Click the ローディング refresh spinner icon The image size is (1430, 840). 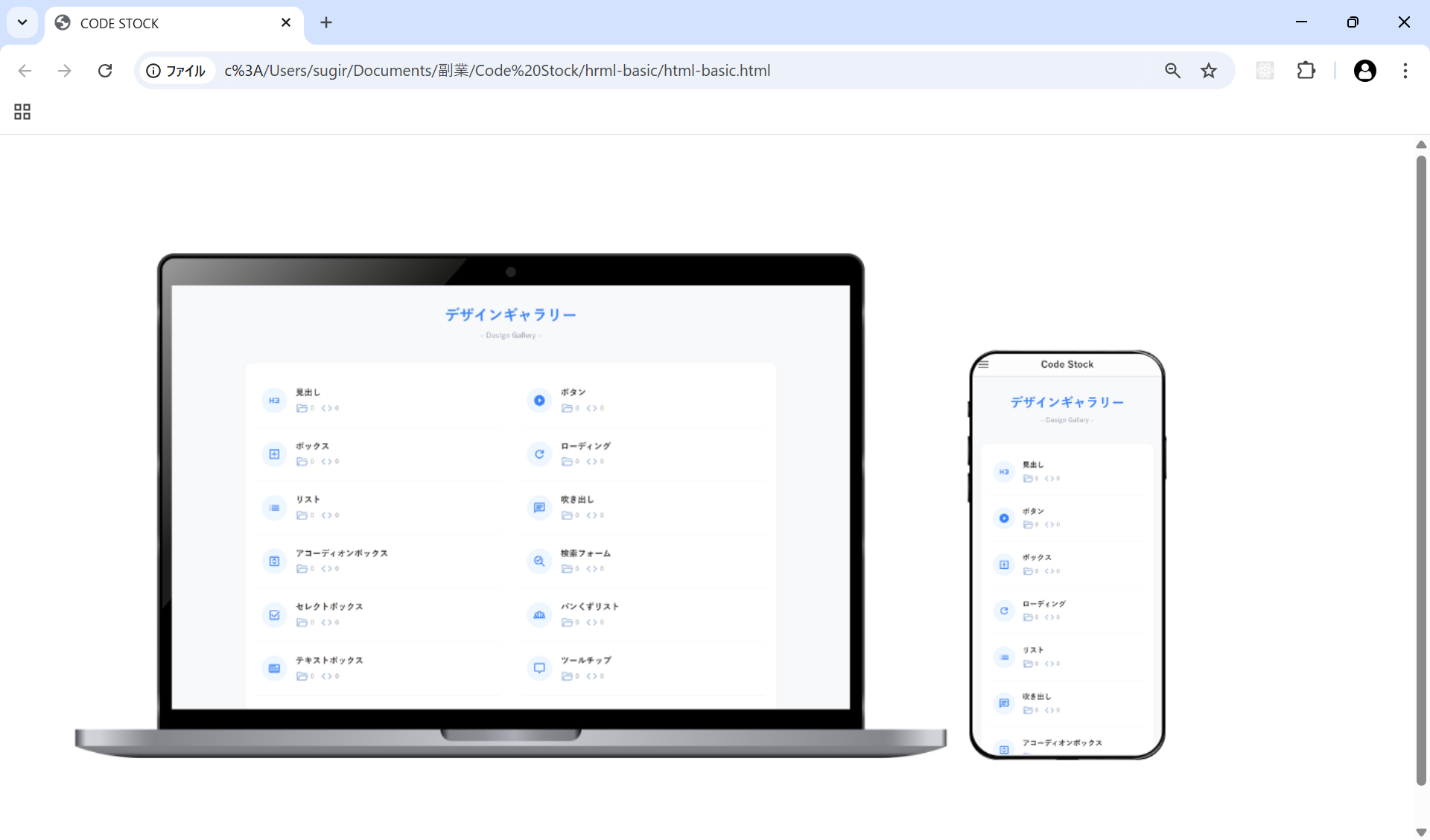pyautogui.click(x=539, y=454)
